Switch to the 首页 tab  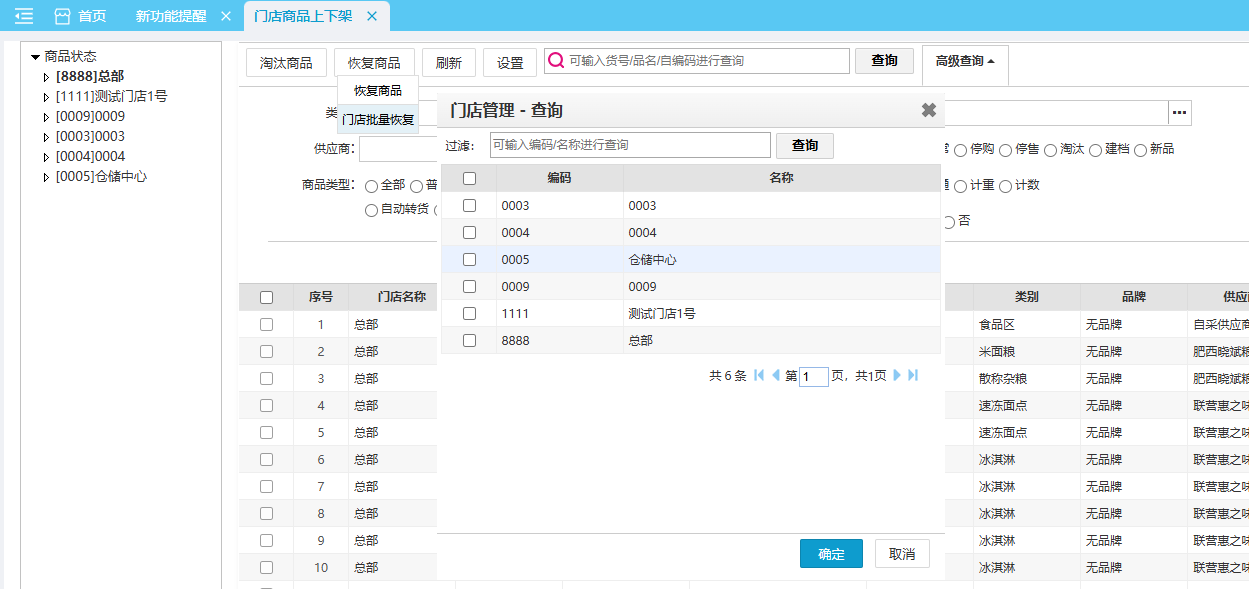pos(81,16)
